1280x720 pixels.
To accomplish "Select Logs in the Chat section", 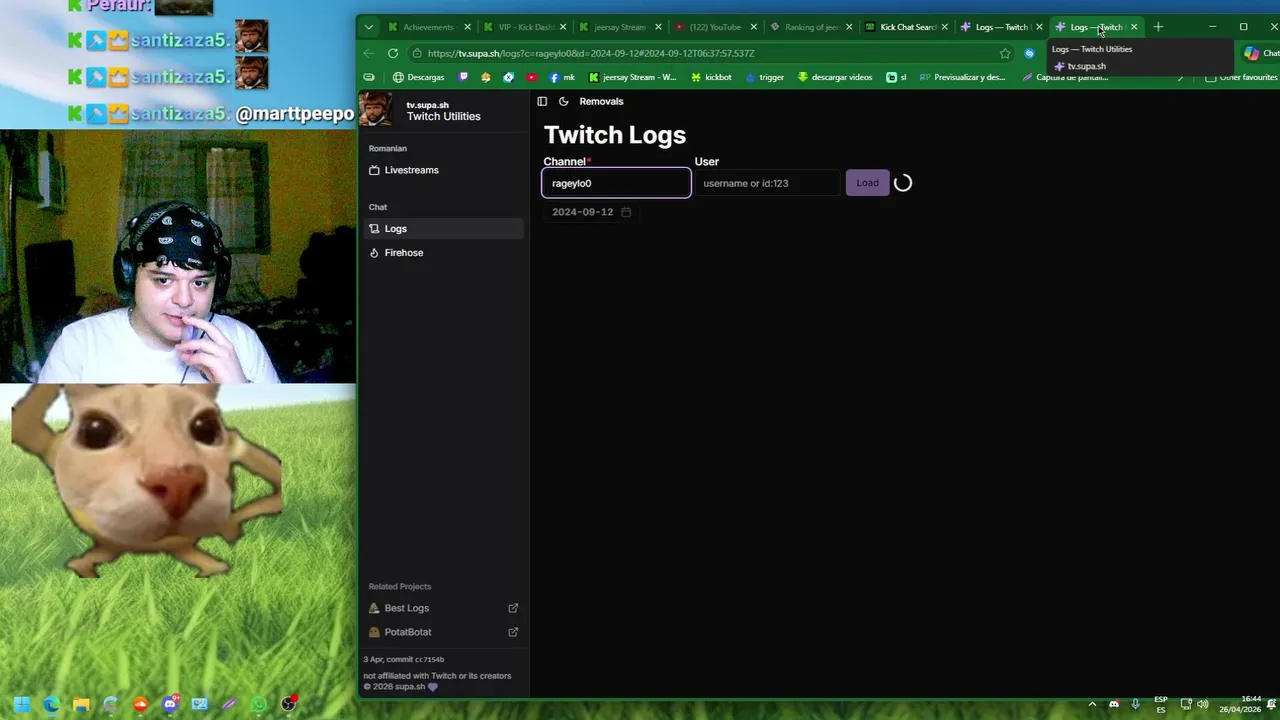I will [442, 229].
